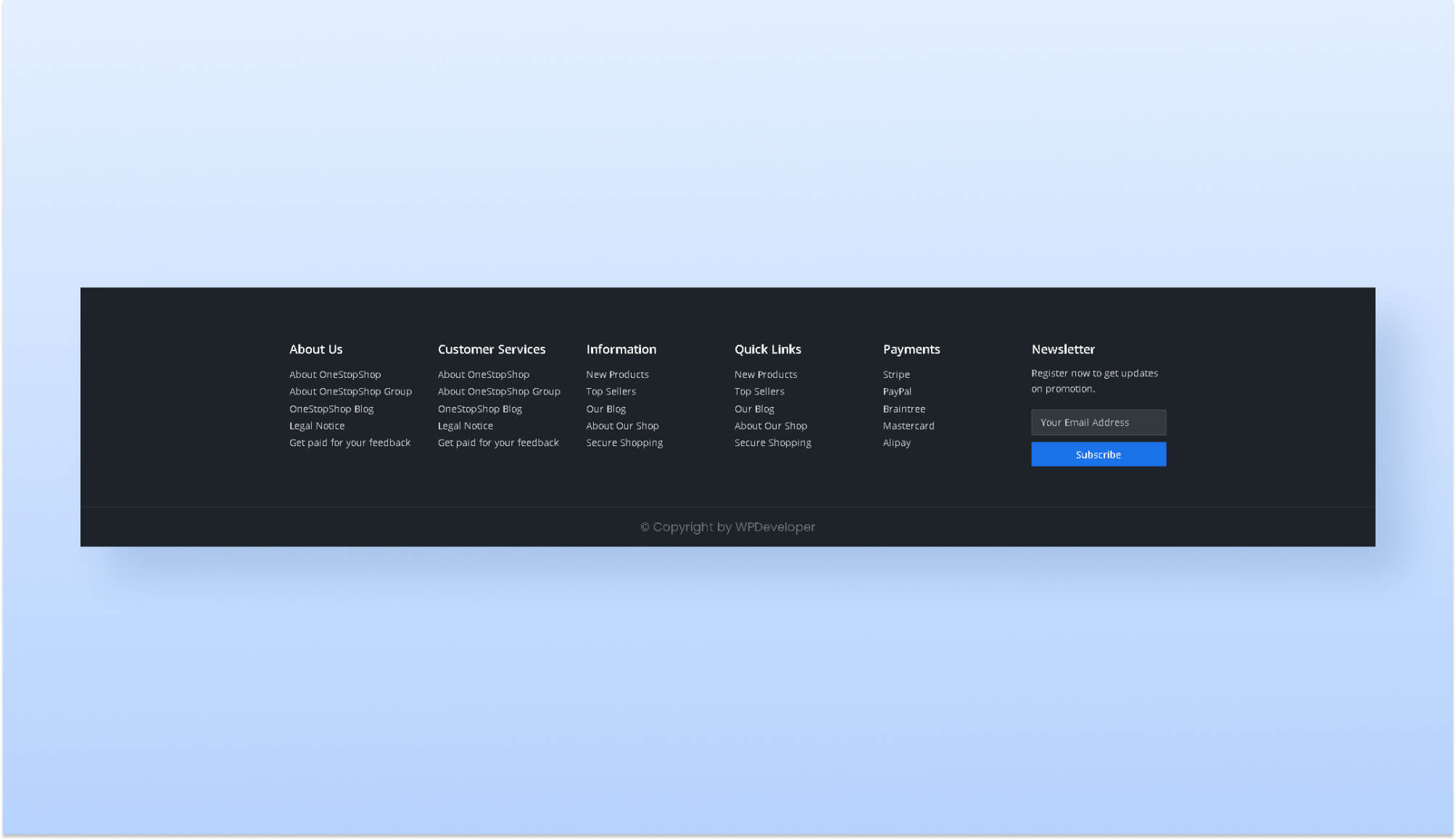Click the Your Email Address input field

click(1098, 422)
